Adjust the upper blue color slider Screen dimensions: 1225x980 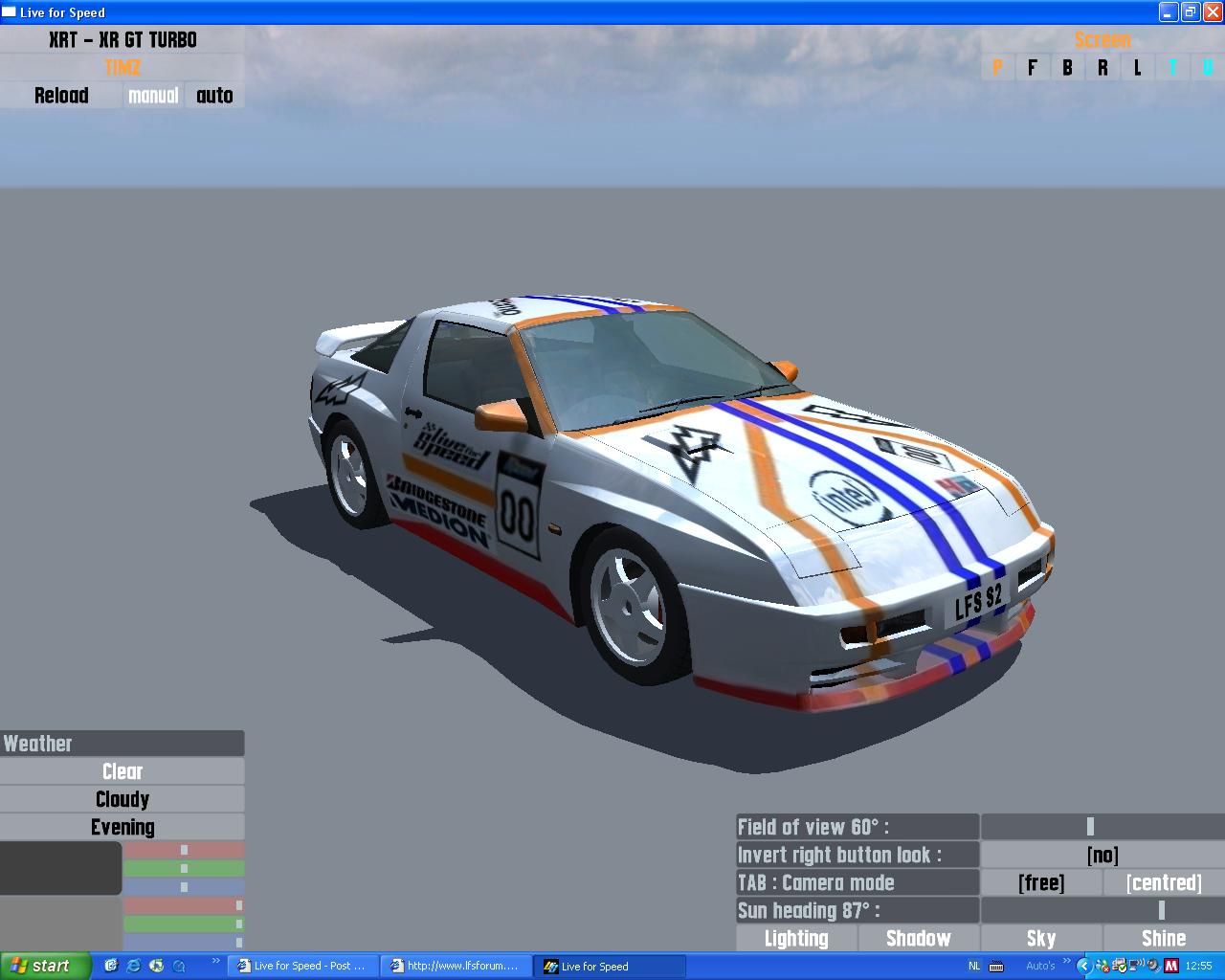click(x=184, y=887)
